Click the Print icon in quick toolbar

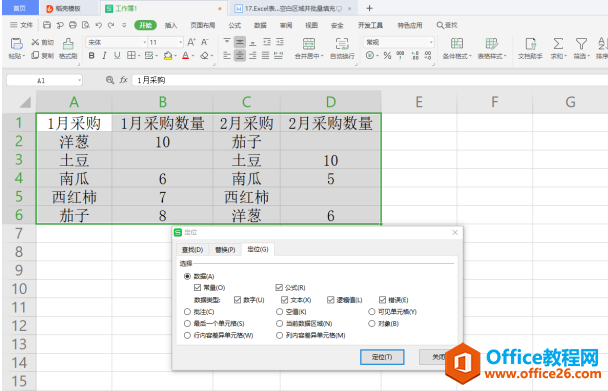(73, 25)
